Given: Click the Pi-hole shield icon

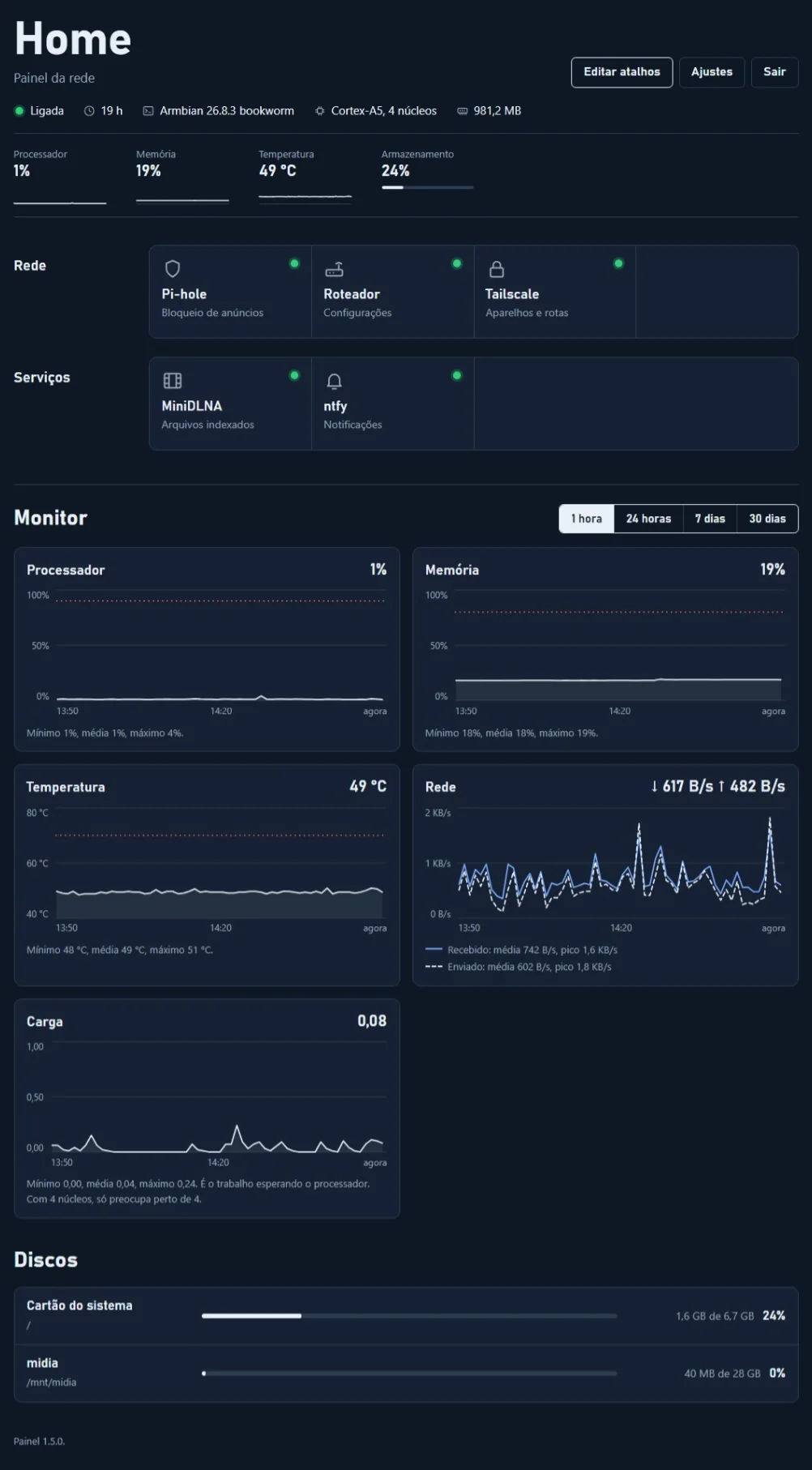Looking at the screenshot, I should [x=173, y=269].
